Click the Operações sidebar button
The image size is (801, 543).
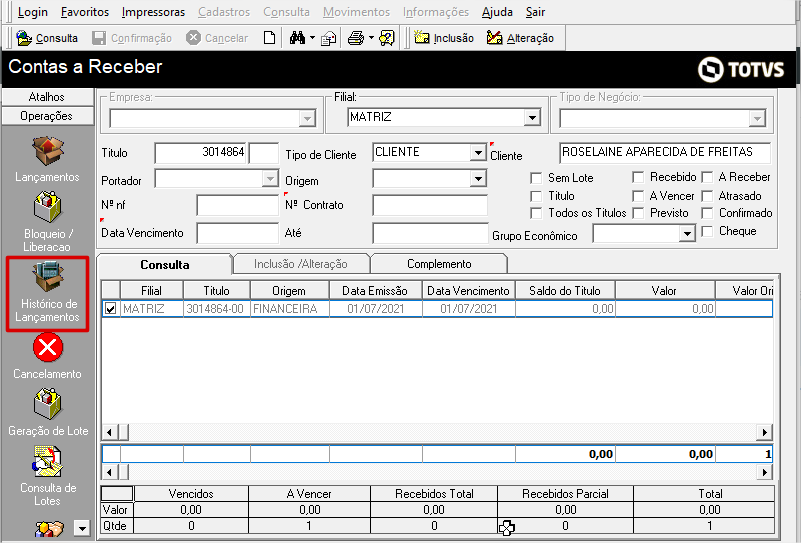tap(47, 116)
